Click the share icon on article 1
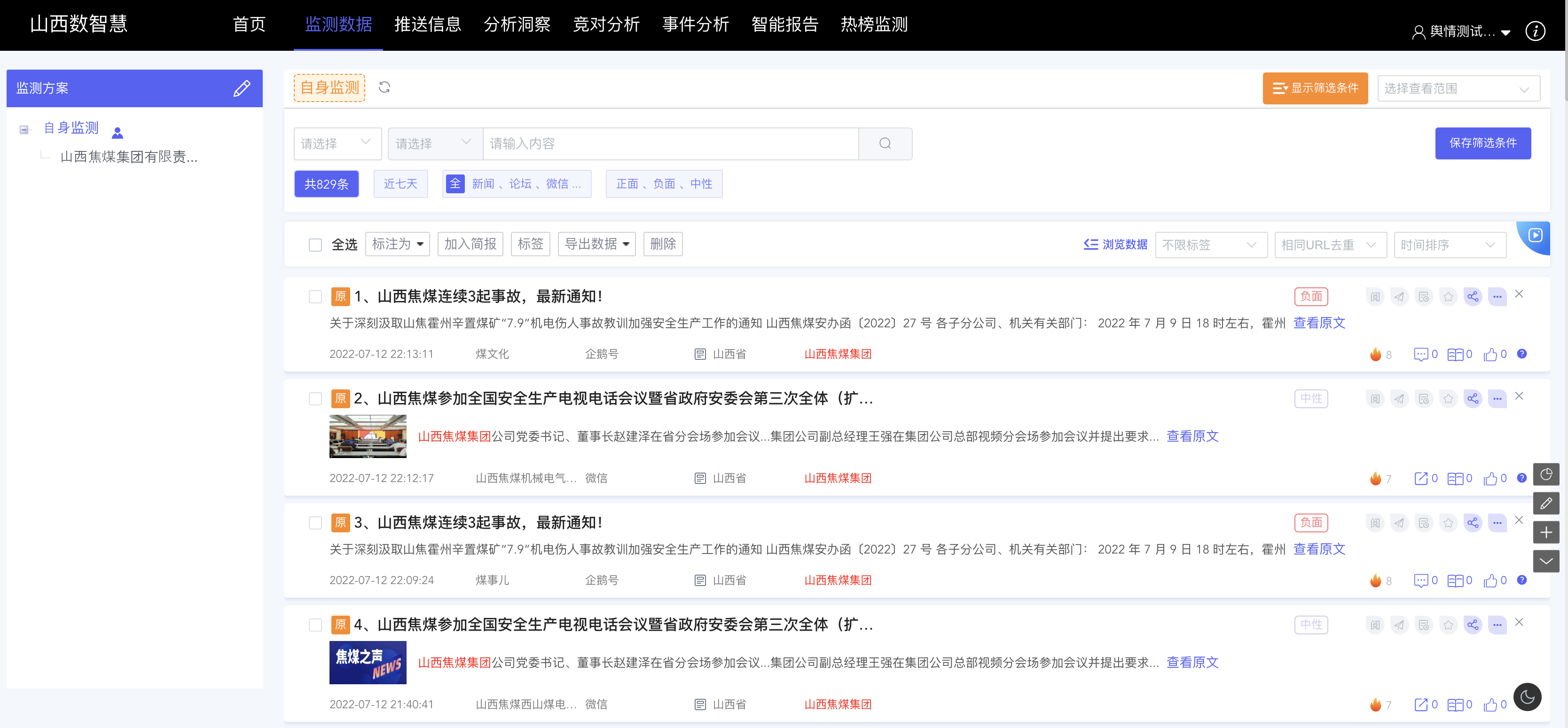 [1473, 297]
